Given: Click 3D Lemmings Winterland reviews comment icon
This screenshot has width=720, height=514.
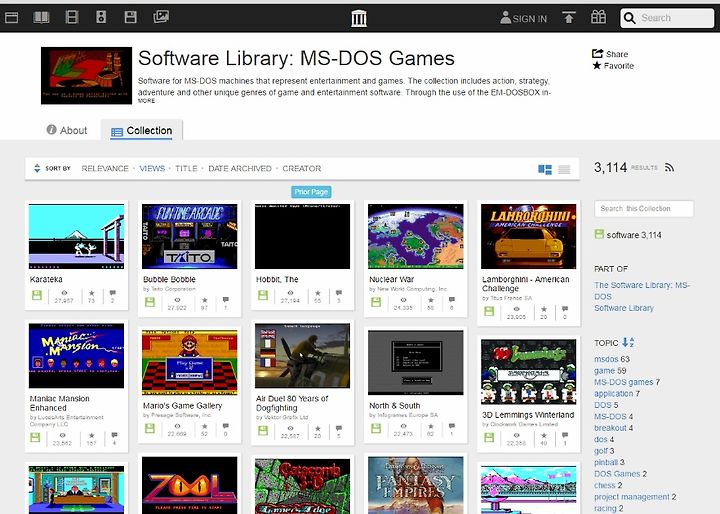Looking at the screenshot, I should 565,435.
